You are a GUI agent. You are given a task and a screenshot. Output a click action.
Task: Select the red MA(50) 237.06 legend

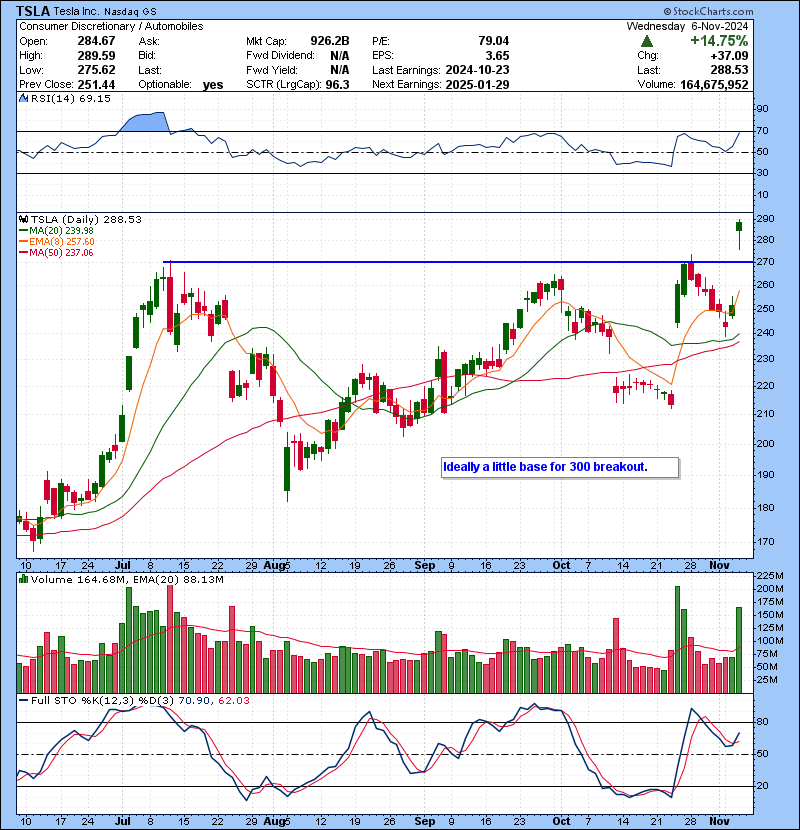point(56,253)
